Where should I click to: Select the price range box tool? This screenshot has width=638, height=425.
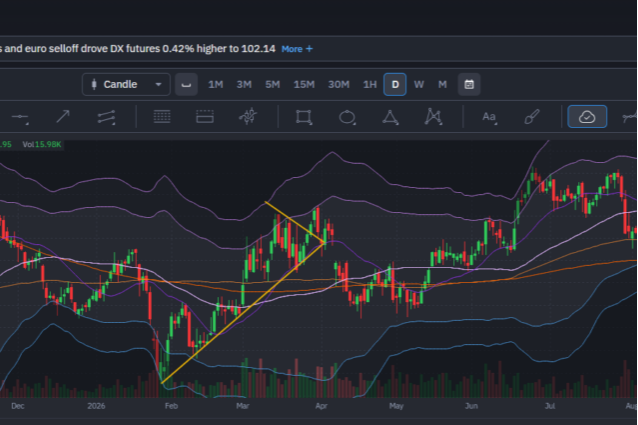(x=205, y=117)
